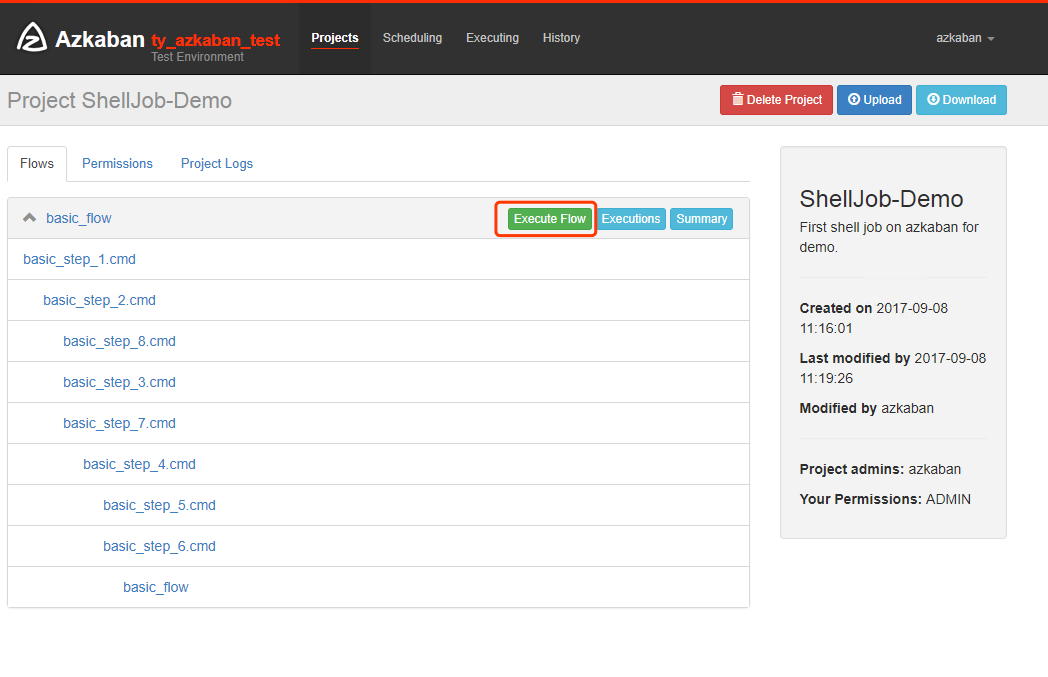1048x677 pixels.
Task: Open job basic_step_7.cmd
Action: click(120, 423)
